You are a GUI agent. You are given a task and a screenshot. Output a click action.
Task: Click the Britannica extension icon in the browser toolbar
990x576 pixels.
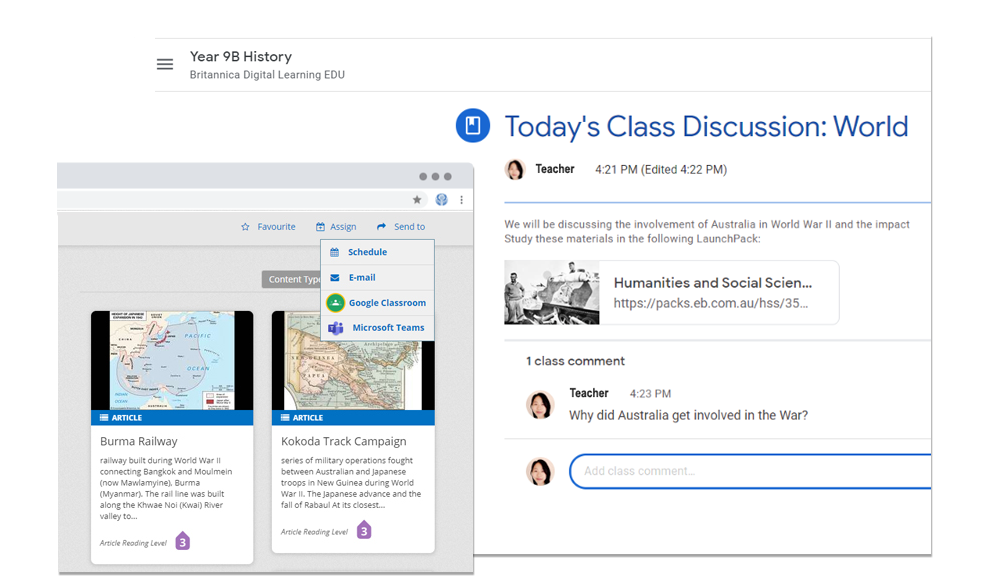442,200
